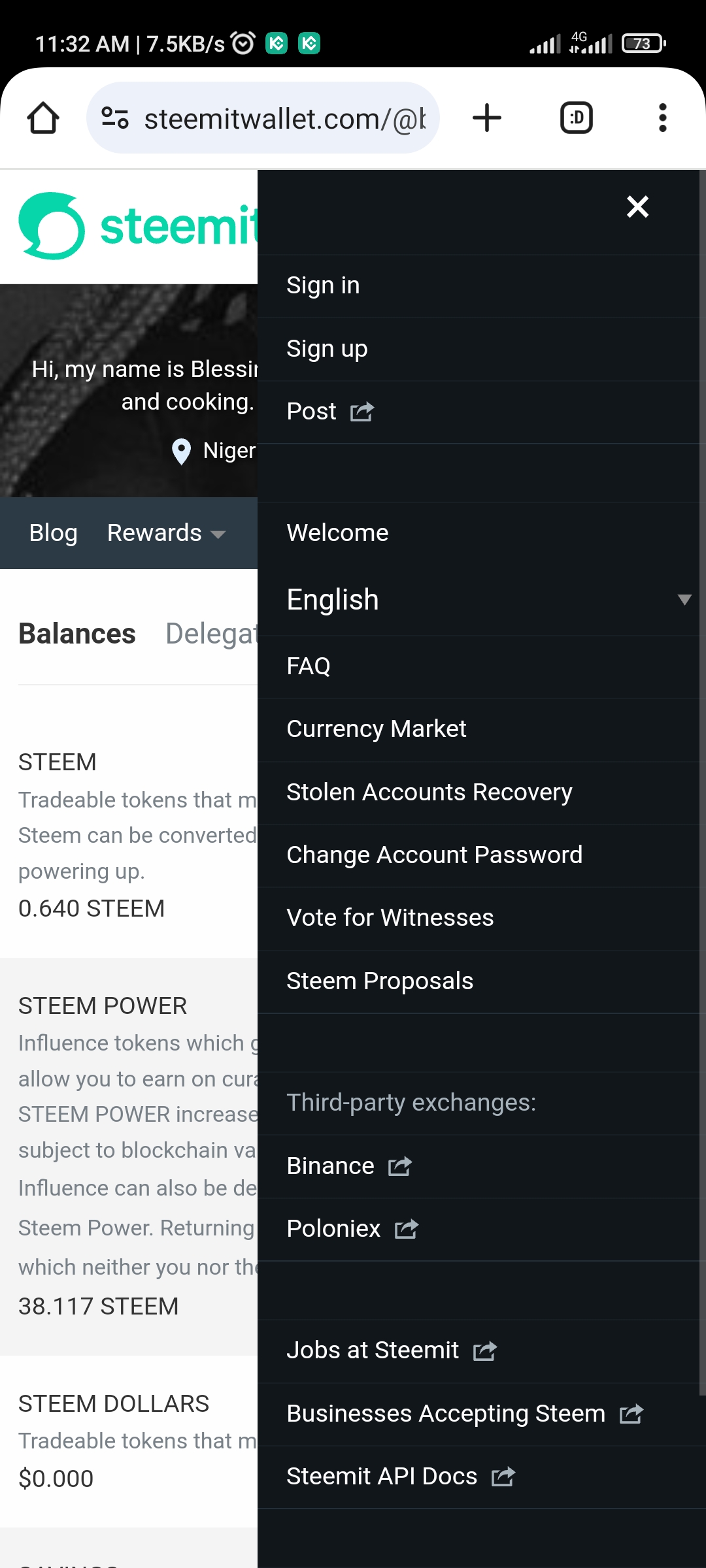Open the tab switcher icon
706x1568 pixels.
point(577,118)
